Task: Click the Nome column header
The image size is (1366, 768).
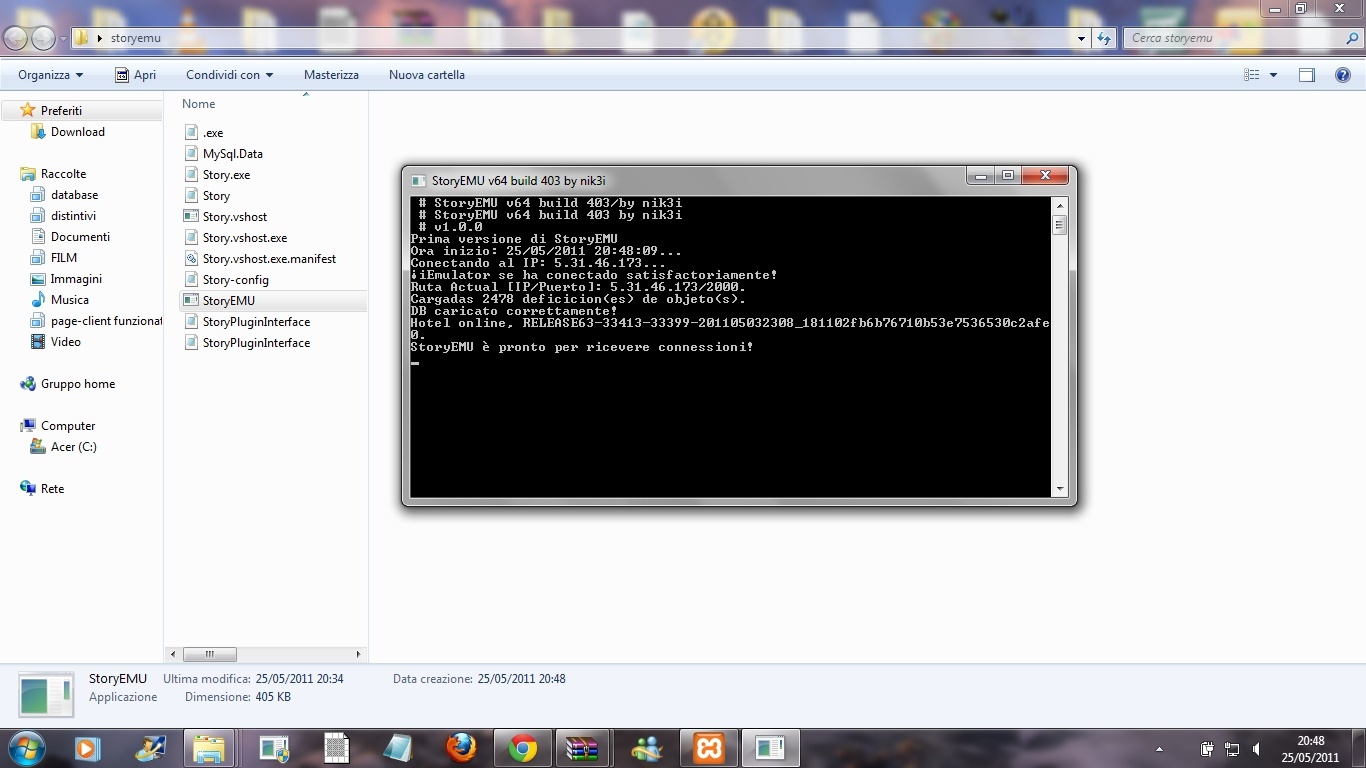Action: pos(198,104)
